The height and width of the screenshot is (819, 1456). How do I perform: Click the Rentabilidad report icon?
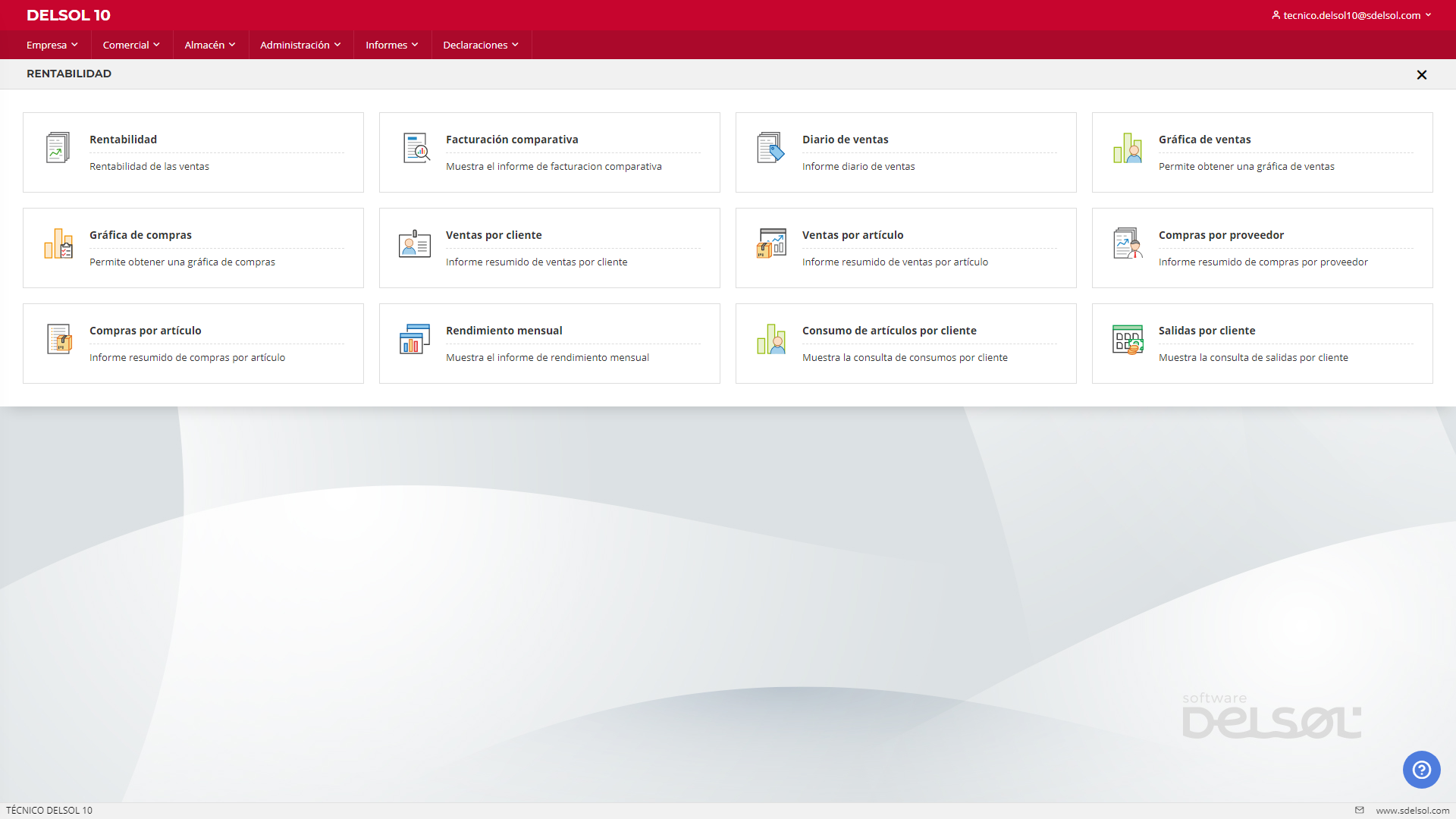[58, 147]
